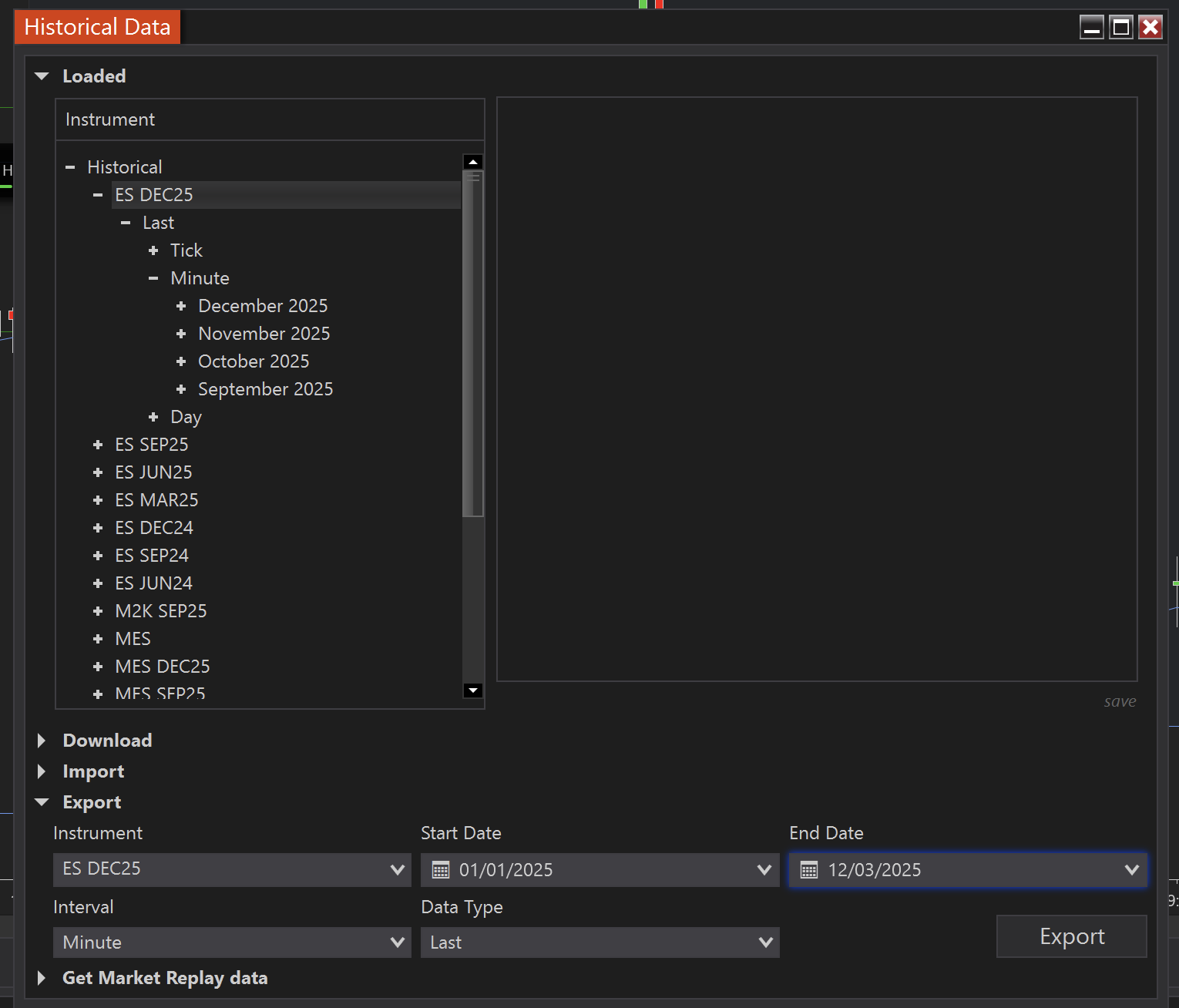Expand the M2K SEP25 instrument node
1179x1008 pixels.
click(98, 611)
